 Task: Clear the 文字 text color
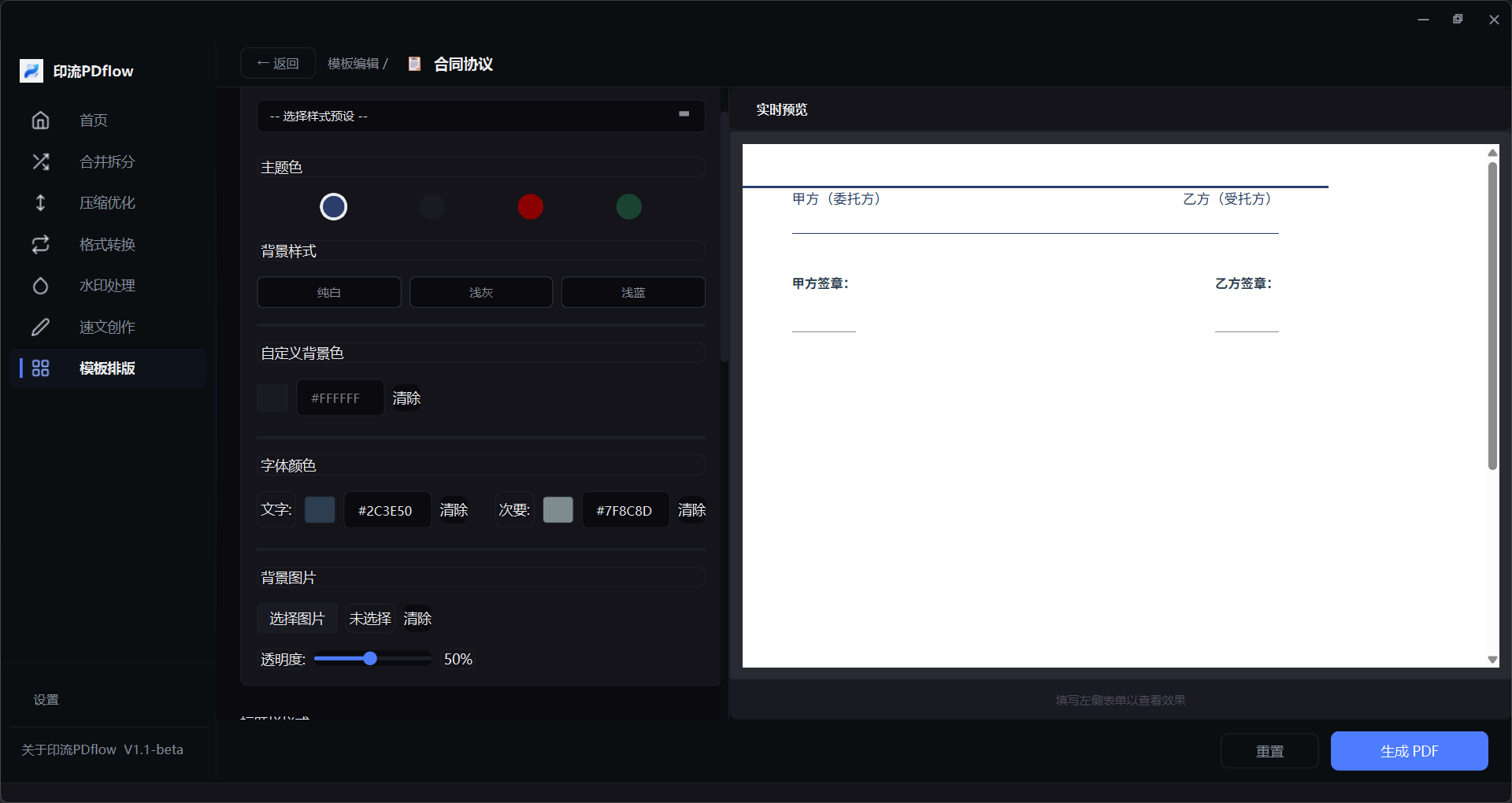tap(454, 510)
